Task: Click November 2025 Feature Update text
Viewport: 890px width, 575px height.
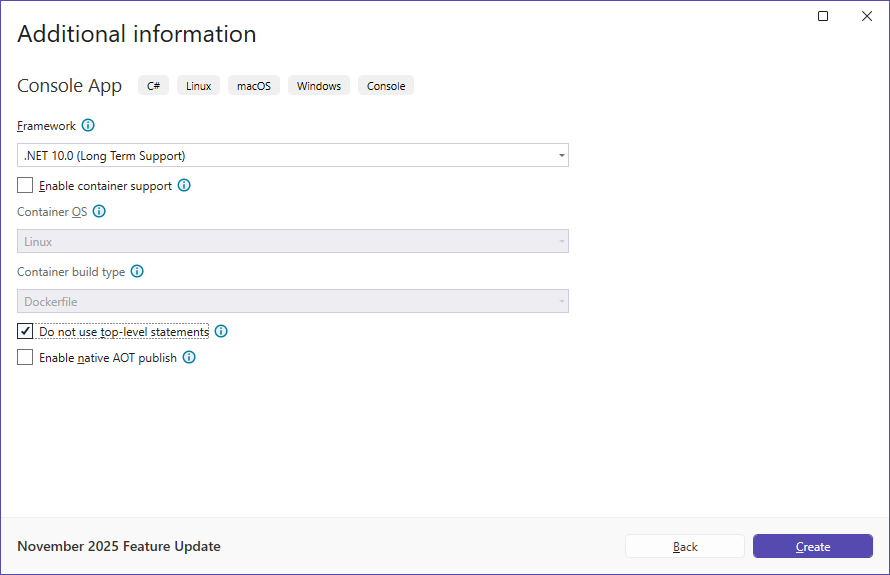Action: [x=119, y=546]
